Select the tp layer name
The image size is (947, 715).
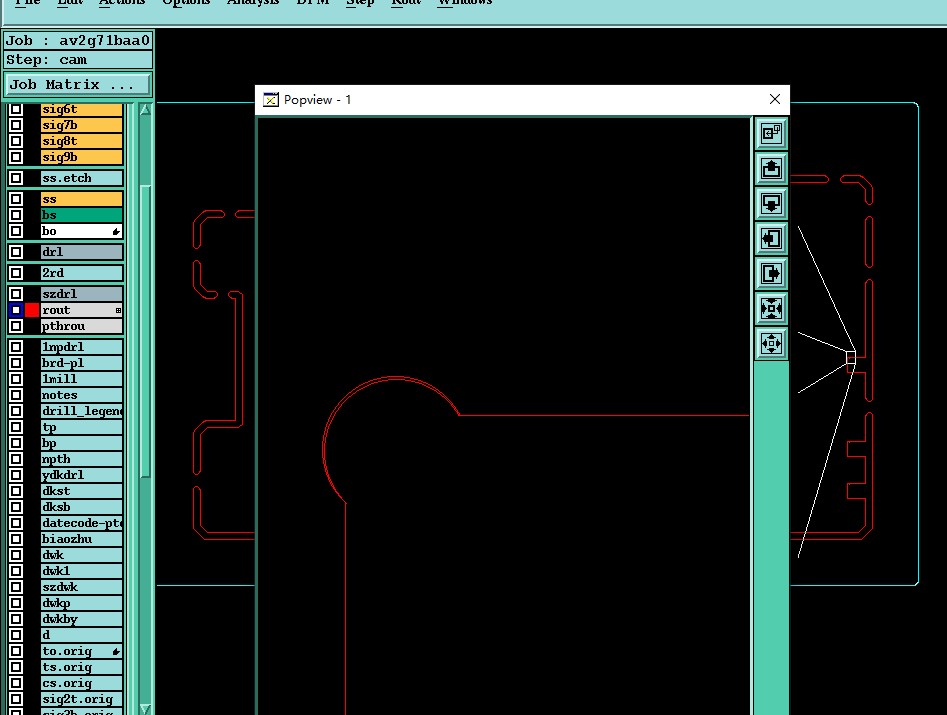point(82,427)
